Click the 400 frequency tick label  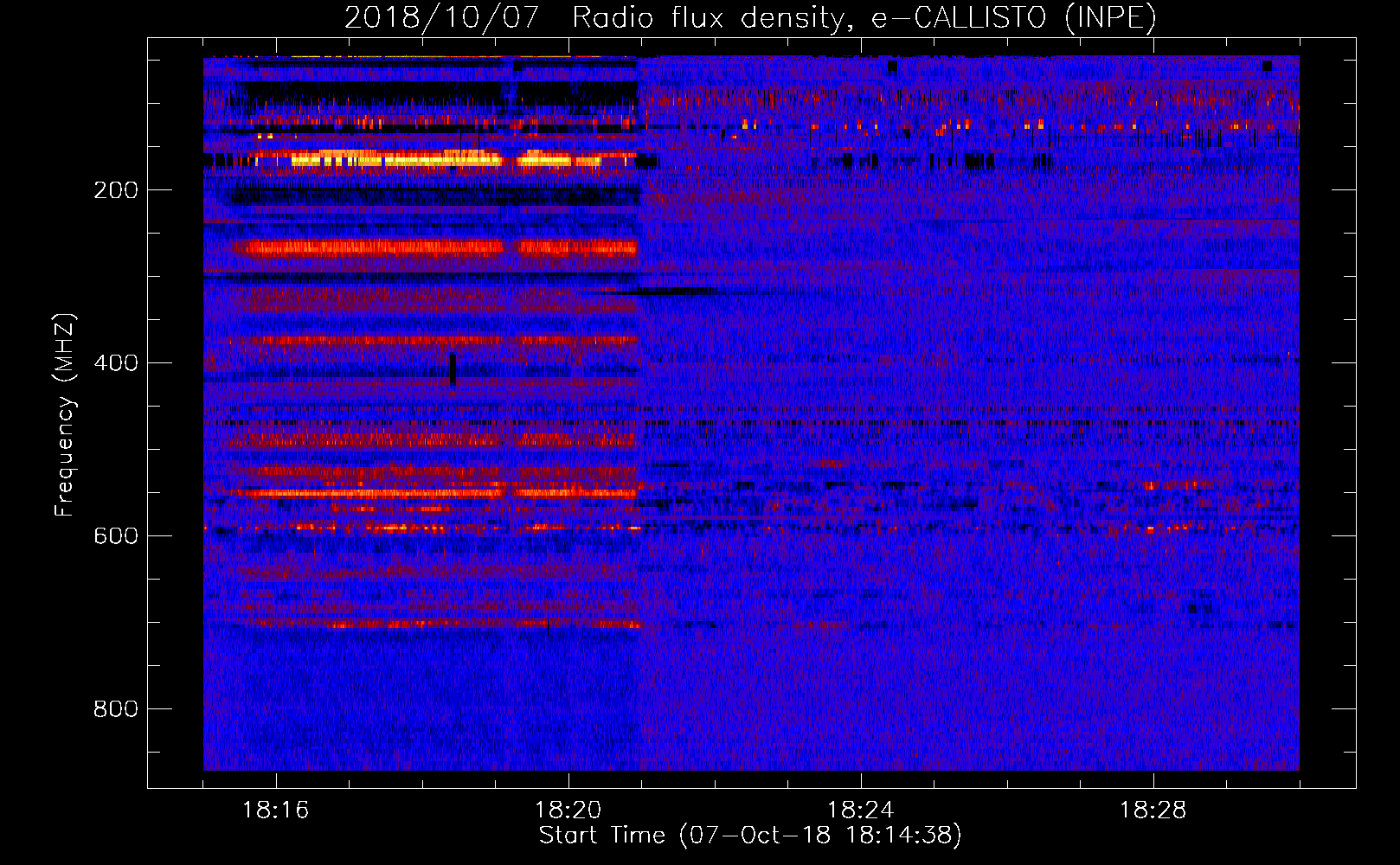[116, 363]
